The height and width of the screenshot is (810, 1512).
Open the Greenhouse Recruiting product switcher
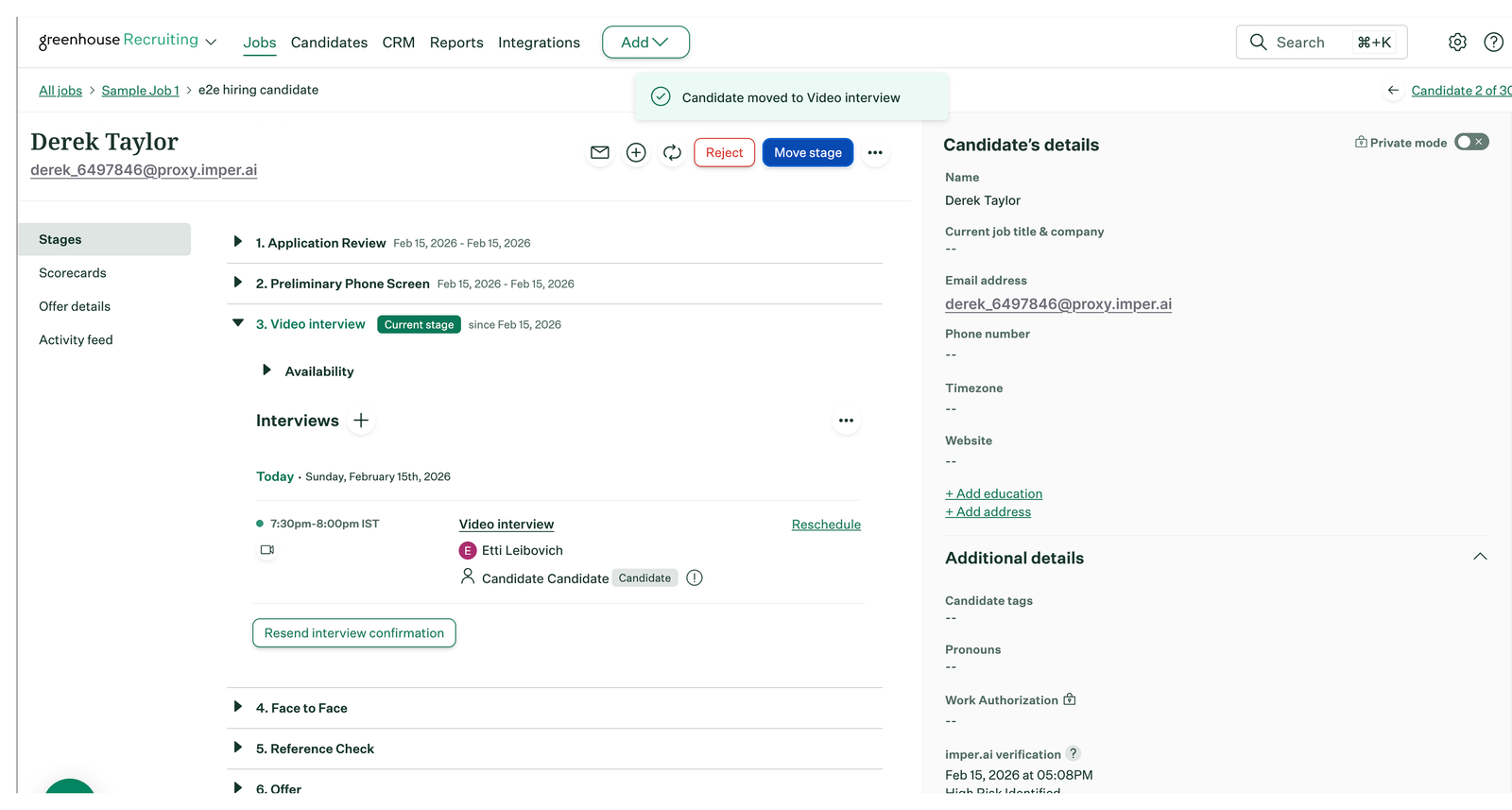[x=128, y=41]
